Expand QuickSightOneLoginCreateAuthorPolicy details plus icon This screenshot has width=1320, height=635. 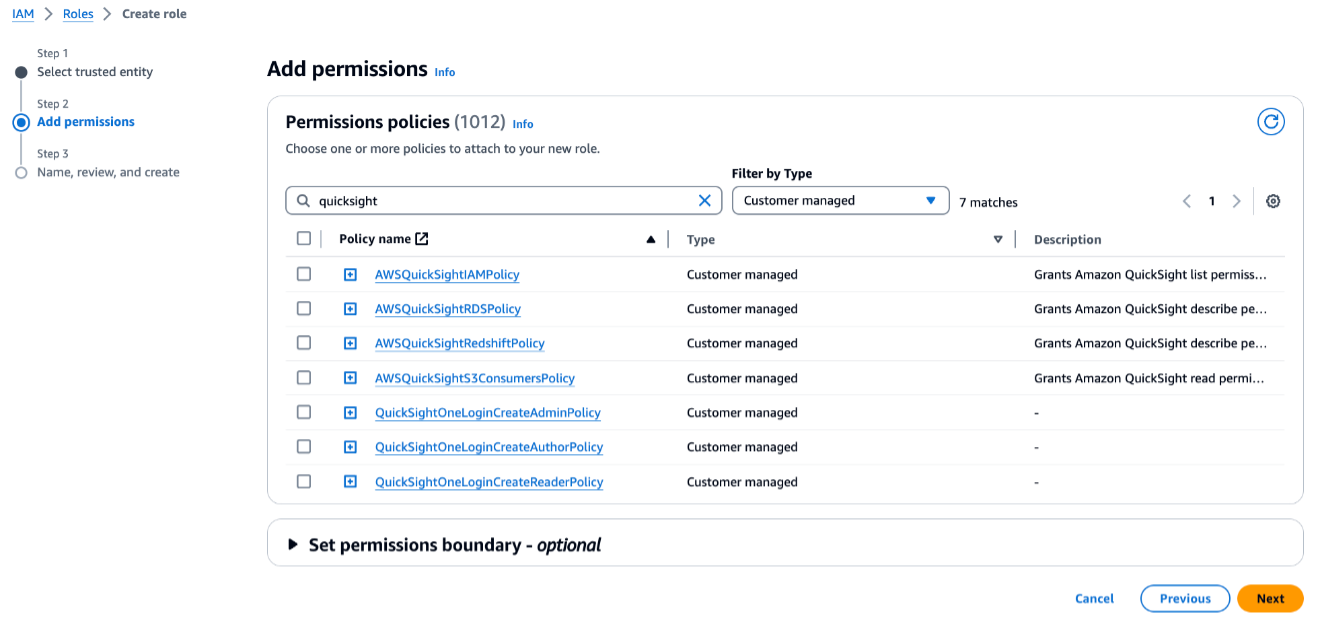350,448
